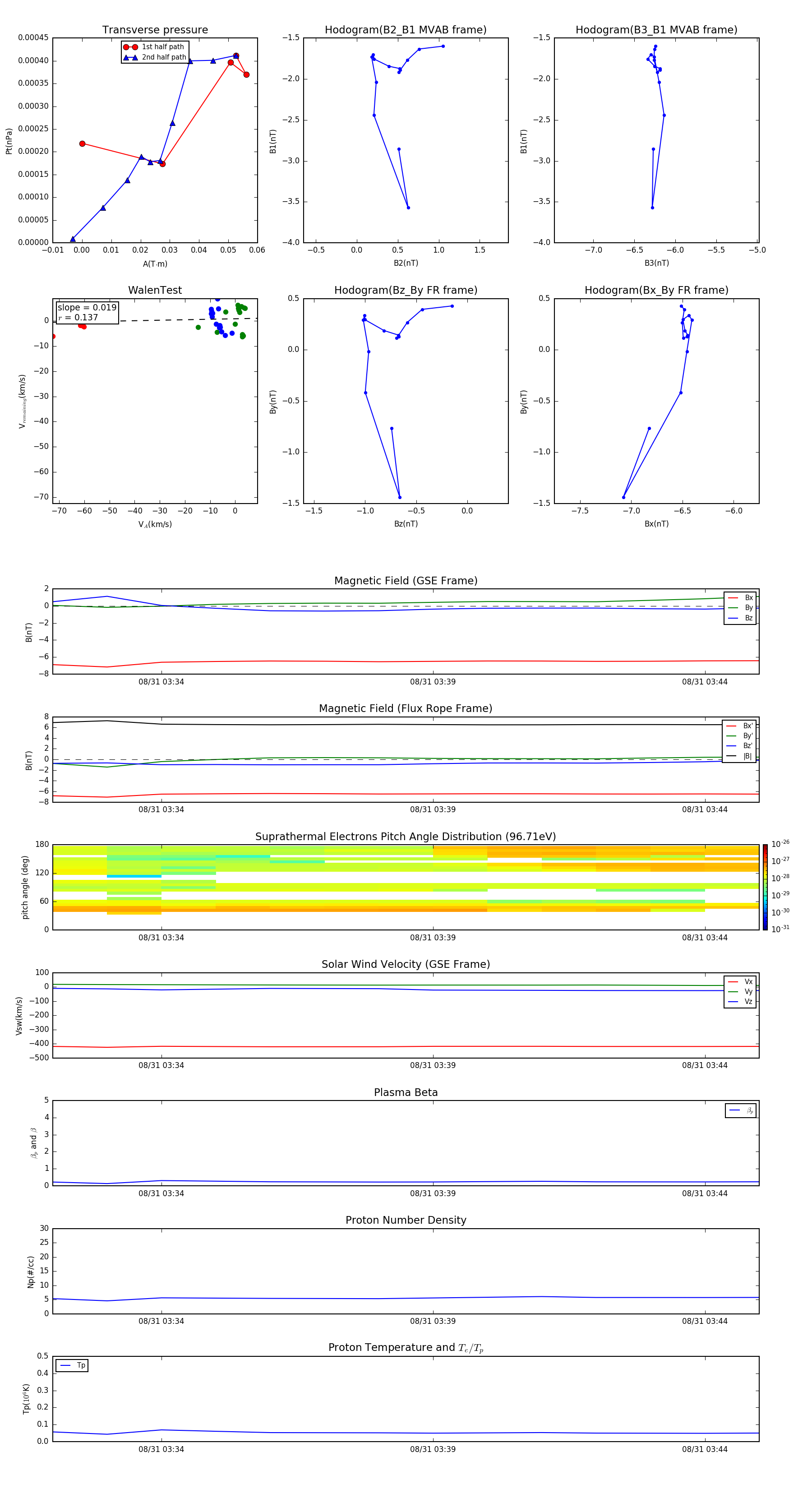Click the 'Proton Number Density' title
Viewport: 812px width, 1489px height.
[x=406, y=1220]
